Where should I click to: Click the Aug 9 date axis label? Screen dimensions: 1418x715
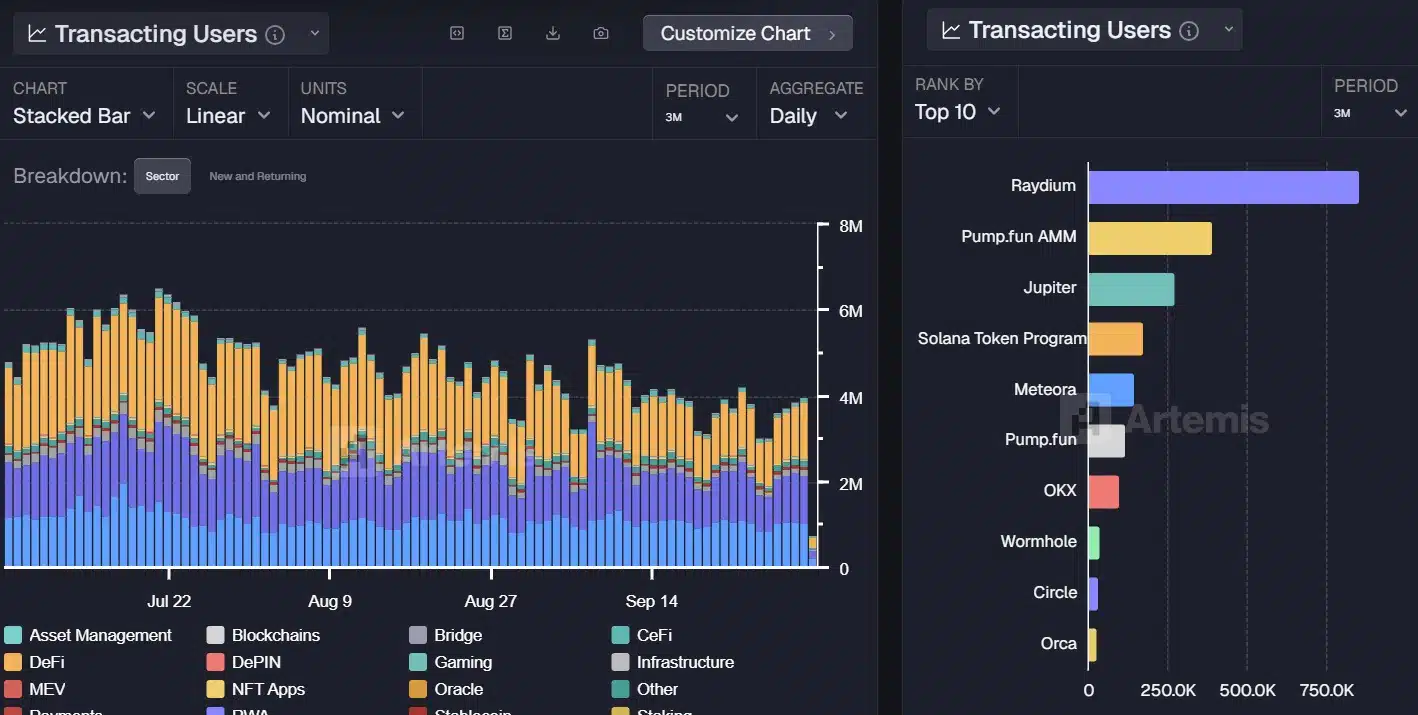(x=330, y=602)
